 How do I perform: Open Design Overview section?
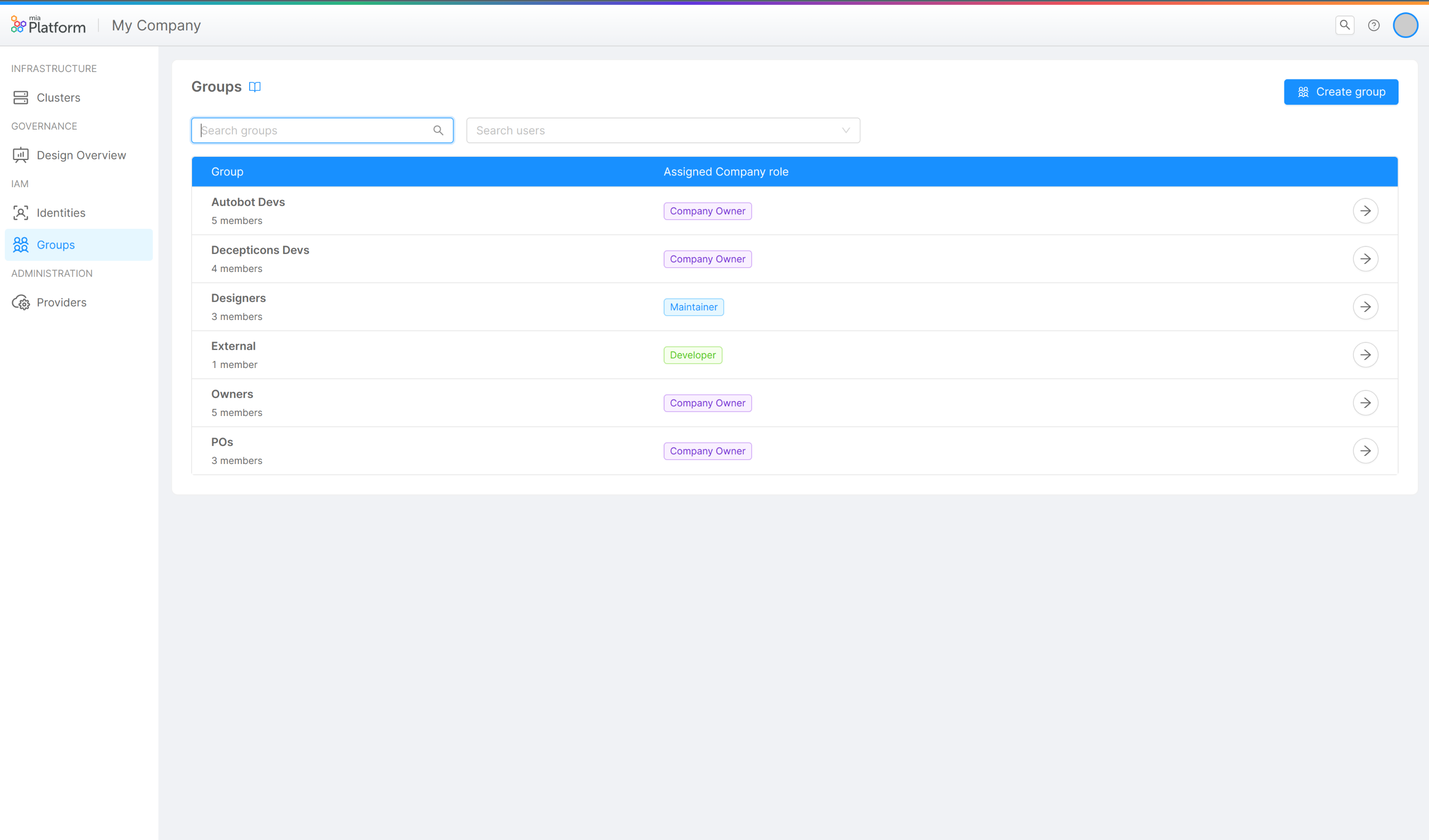(x=81, y=155)
